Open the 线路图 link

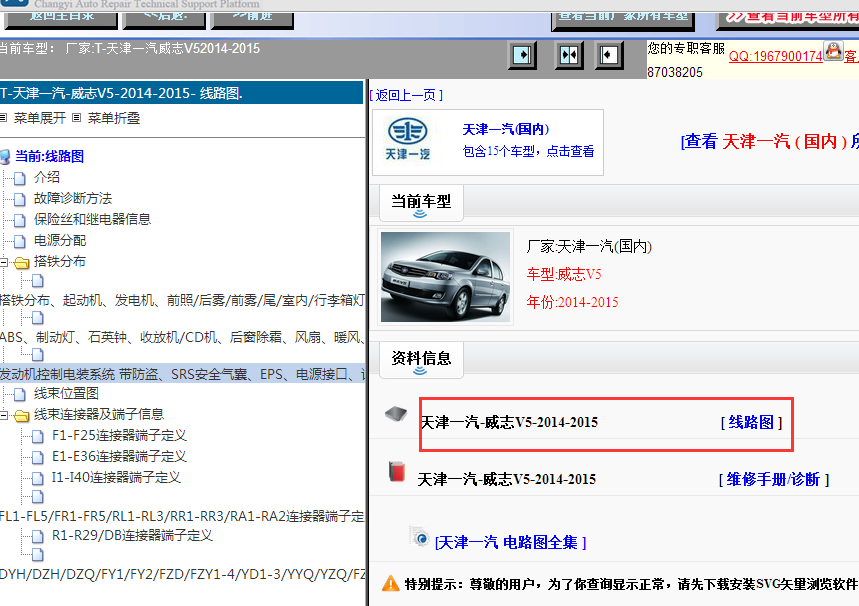(751, 422)
